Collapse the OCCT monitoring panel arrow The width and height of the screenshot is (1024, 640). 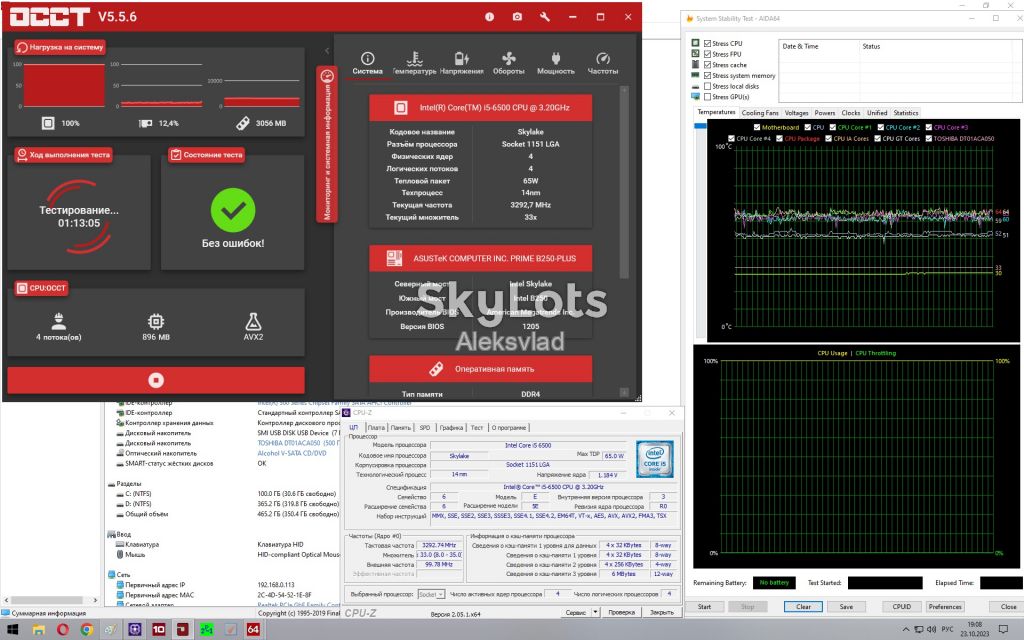[327, 50]
